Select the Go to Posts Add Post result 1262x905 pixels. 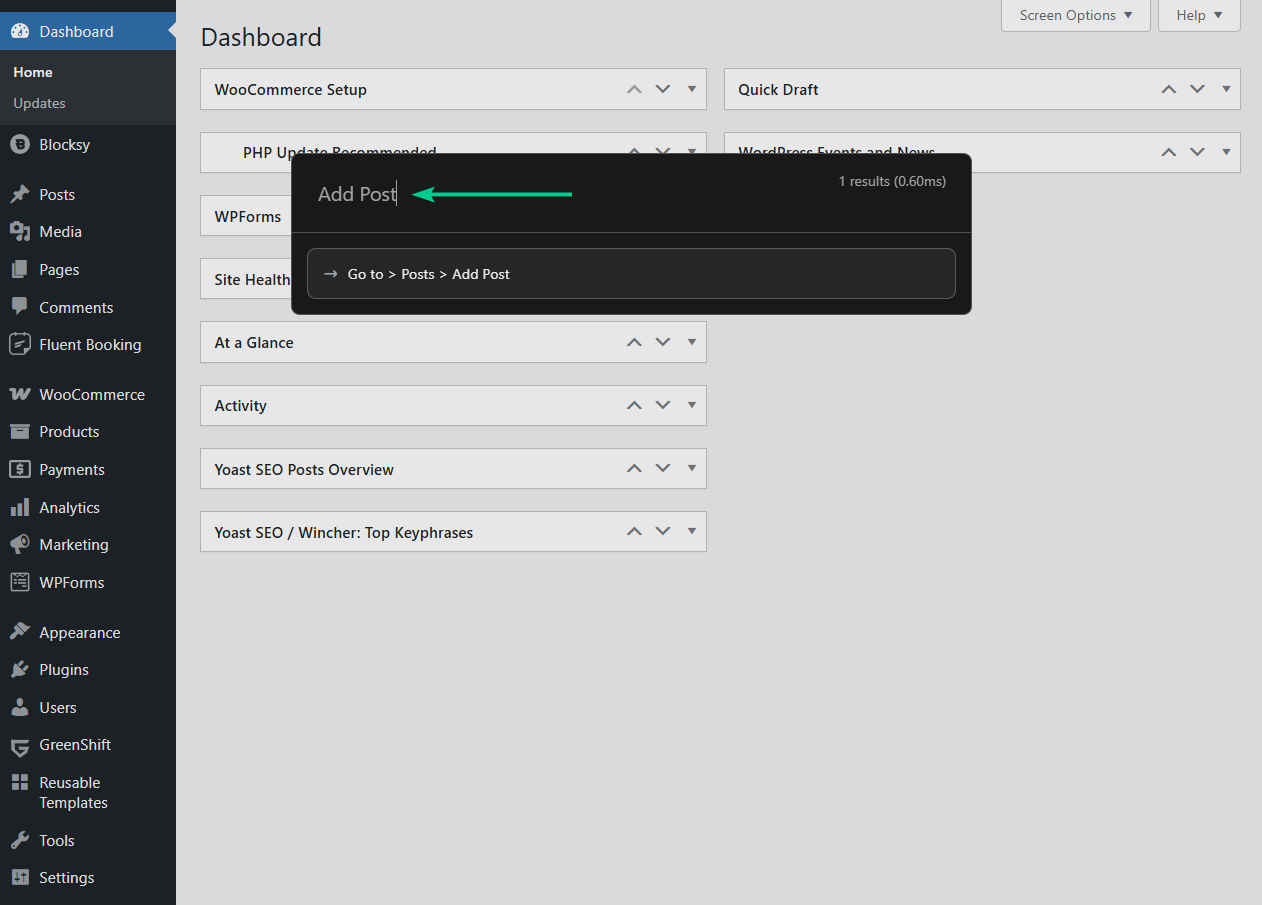click(631, 274)
